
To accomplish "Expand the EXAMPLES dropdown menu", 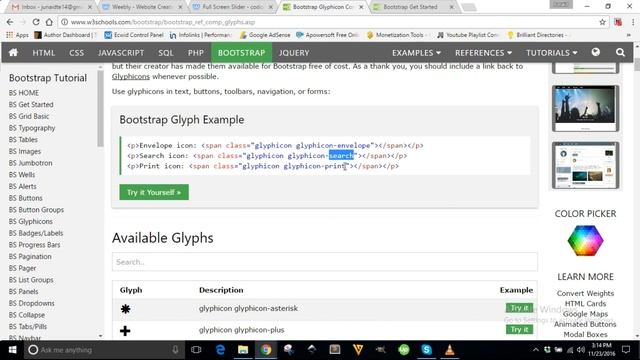I will 416,53.
